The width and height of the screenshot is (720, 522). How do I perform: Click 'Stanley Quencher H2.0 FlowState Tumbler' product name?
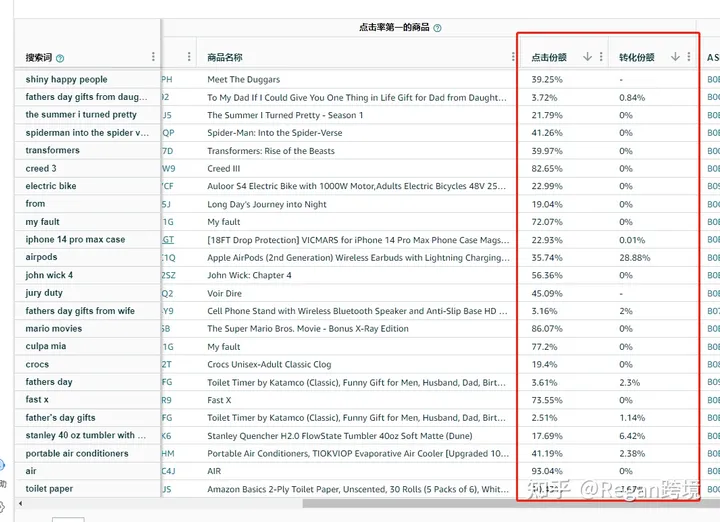point(340,436)
